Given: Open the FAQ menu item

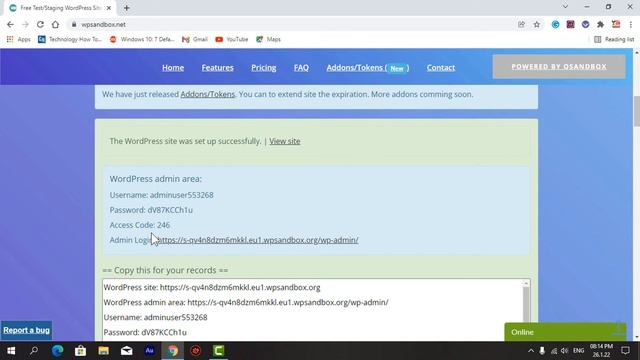Looking at the screenshot, I should pos(301,68).
